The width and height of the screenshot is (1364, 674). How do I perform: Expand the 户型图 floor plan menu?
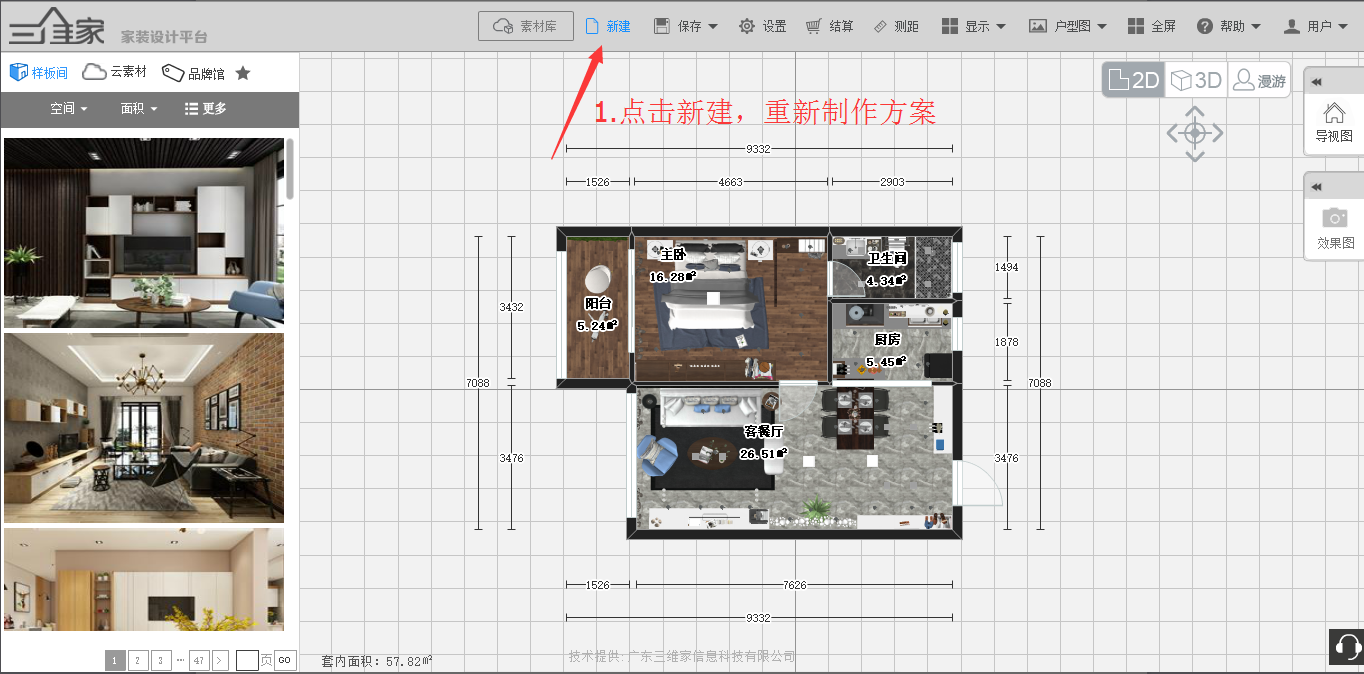point(1068,26)
